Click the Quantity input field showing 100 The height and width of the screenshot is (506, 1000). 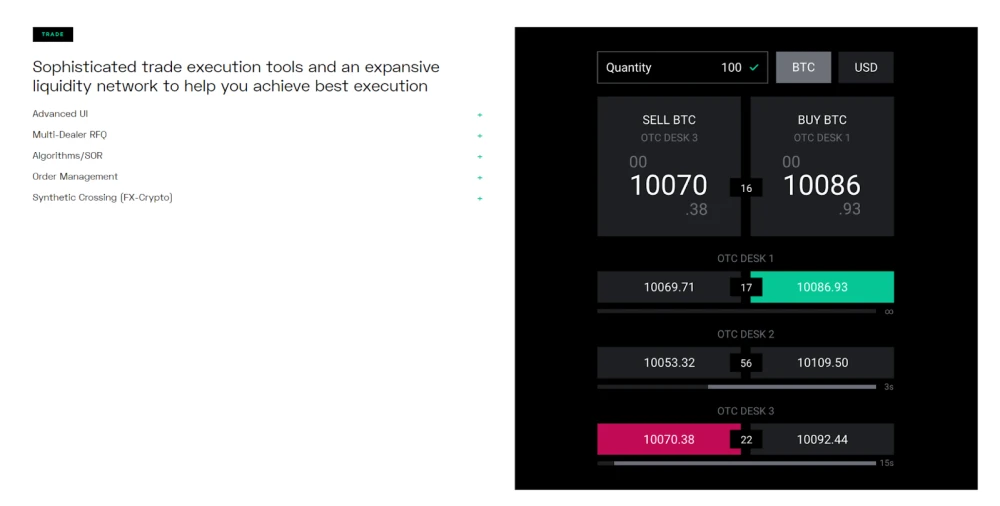[x=682, y=67]
